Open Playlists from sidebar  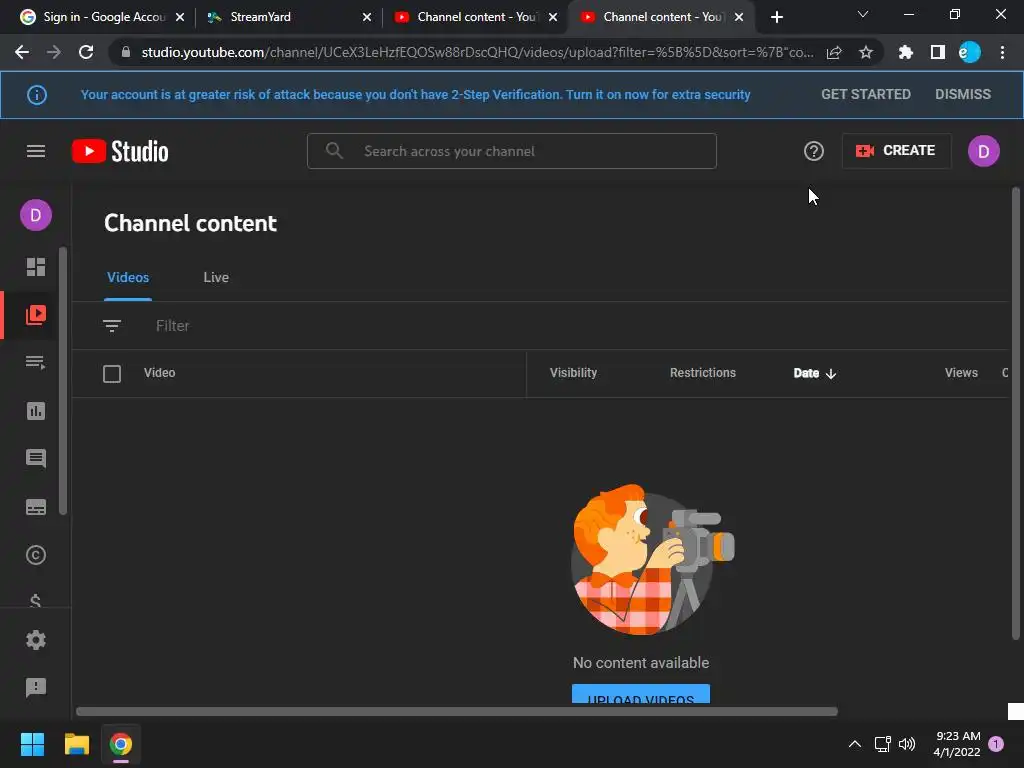(x=36, y=362)
